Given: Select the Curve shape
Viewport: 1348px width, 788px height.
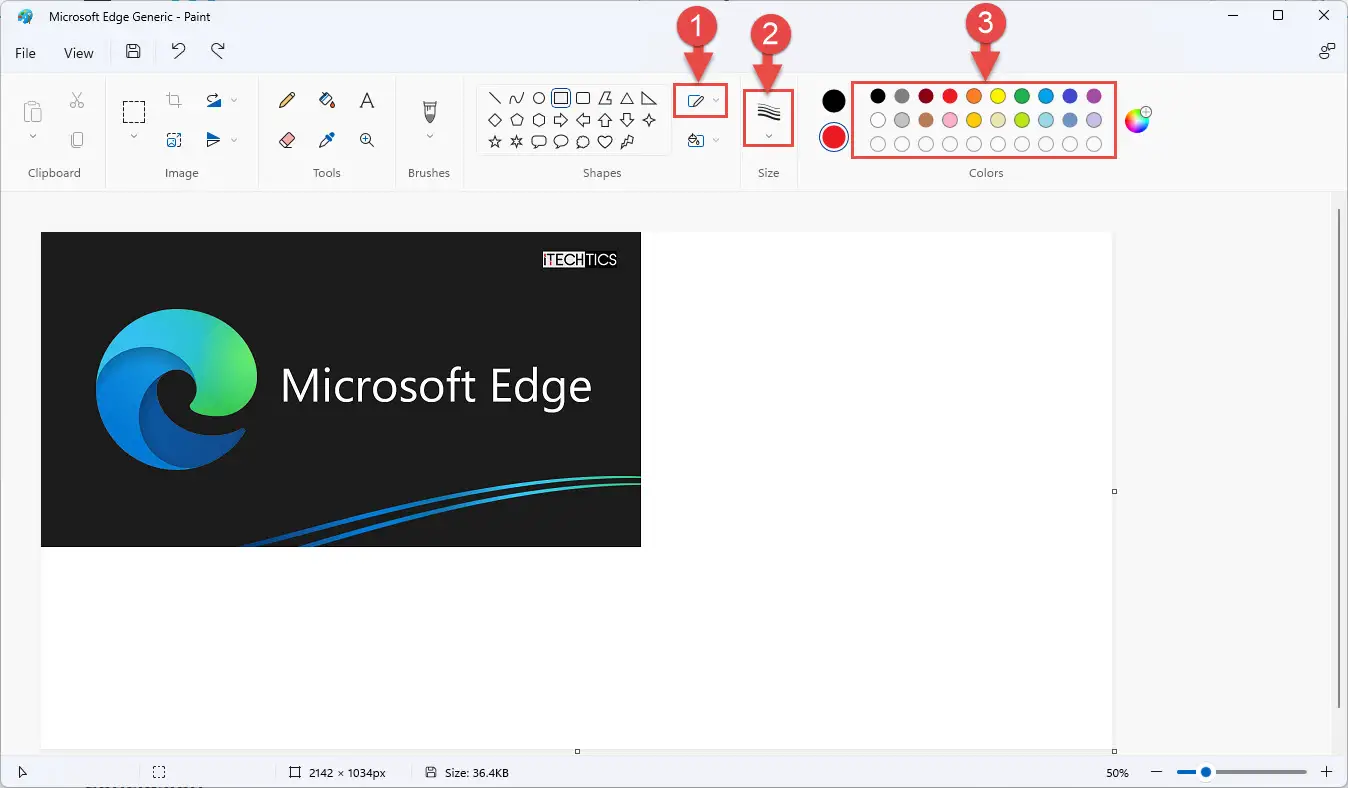Looking at the screenshot, I should [517, 98].
